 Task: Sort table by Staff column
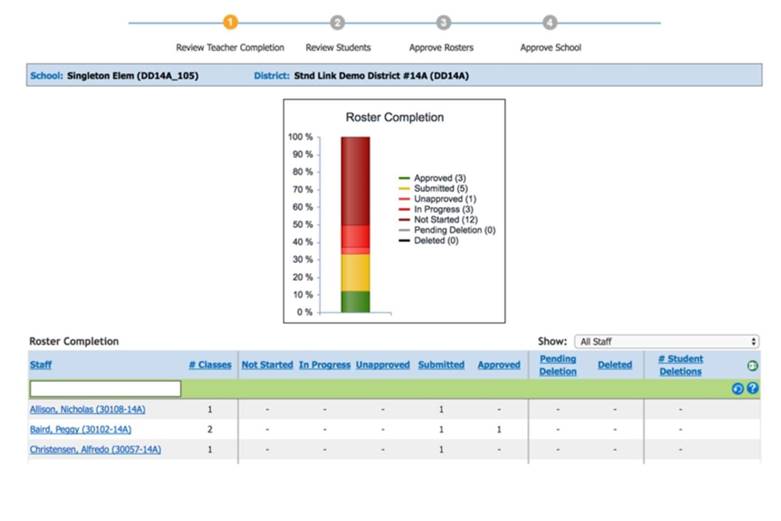pyautogui.click(x=41, y=365)
